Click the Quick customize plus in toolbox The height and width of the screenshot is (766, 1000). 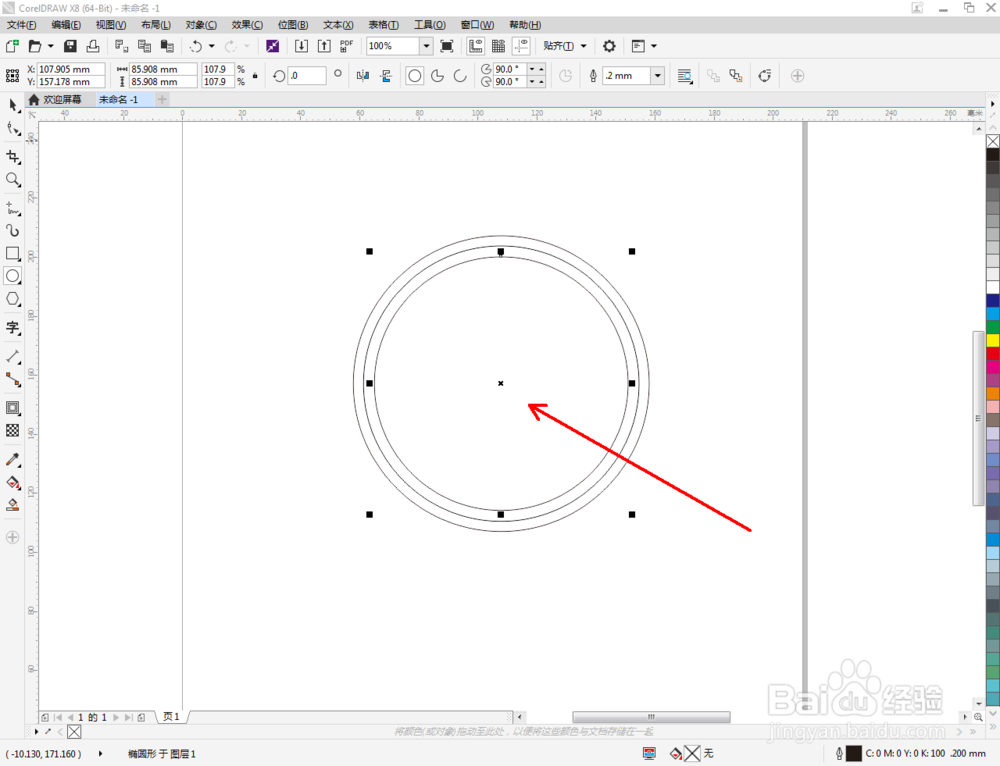(13, 537)
